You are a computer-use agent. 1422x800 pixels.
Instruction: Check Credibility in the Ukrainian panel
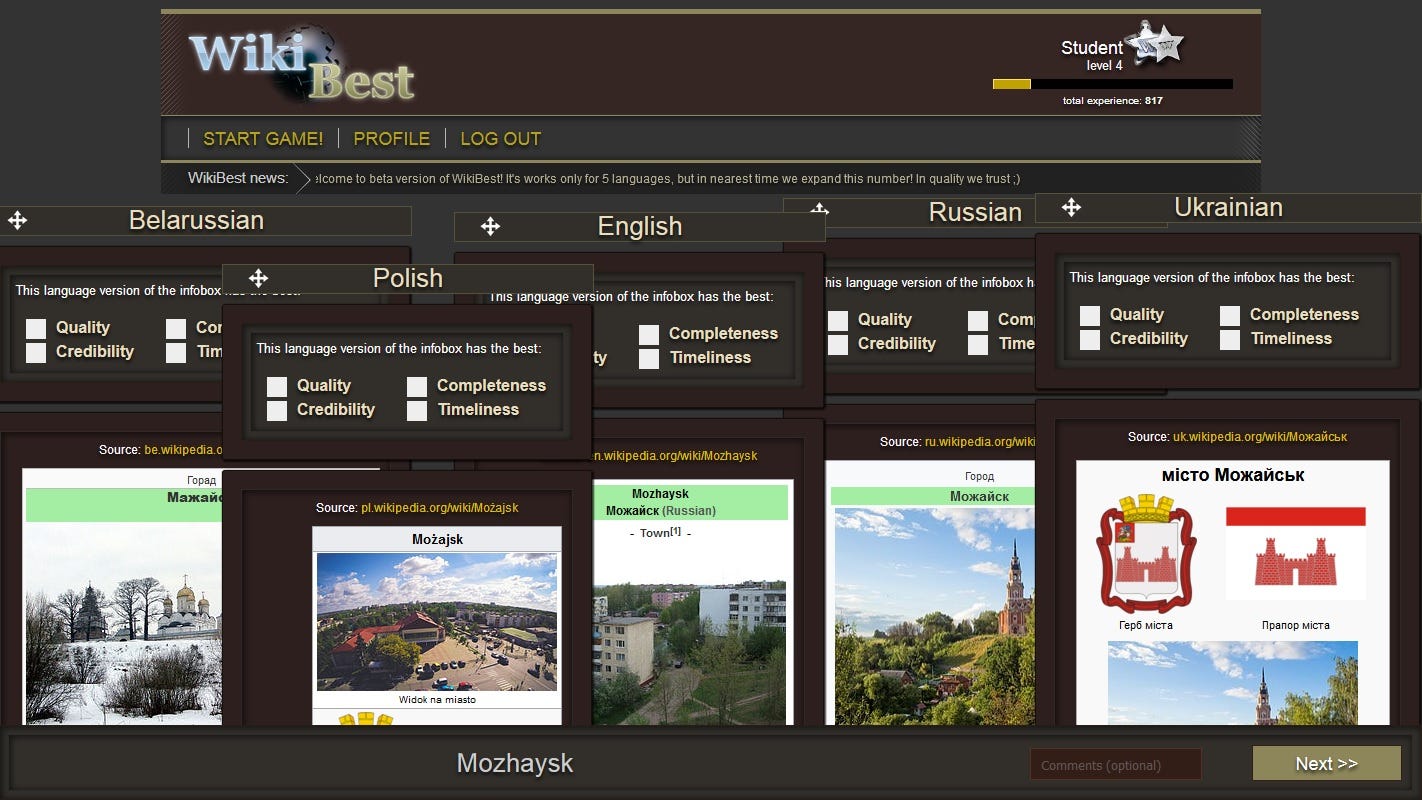(1090, 339)
